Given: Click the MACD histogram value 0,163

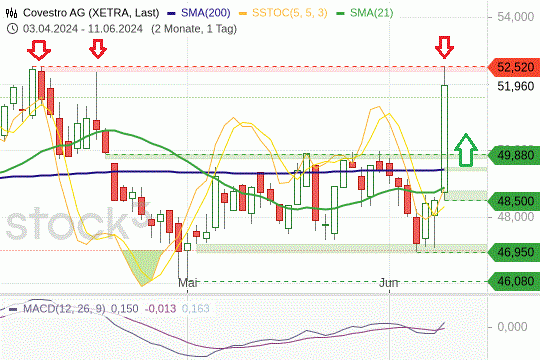Looking at the screenshot, I should [x=195, y=308].
